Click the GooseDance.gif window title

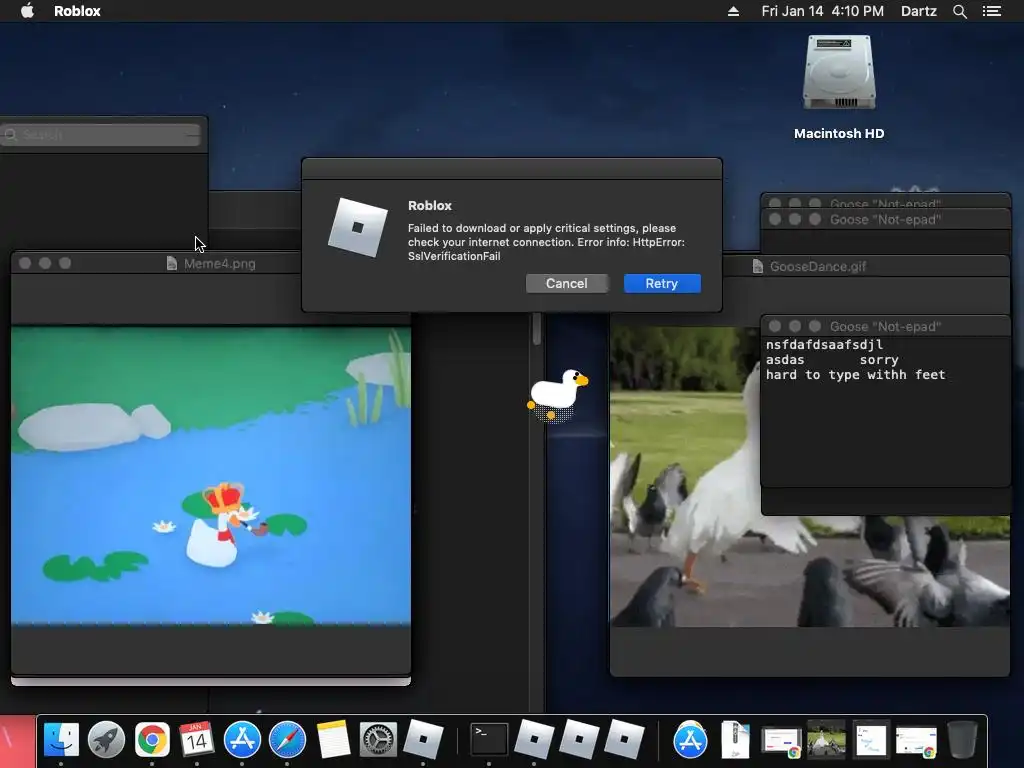pyautogui.click(x=818, y=266)
